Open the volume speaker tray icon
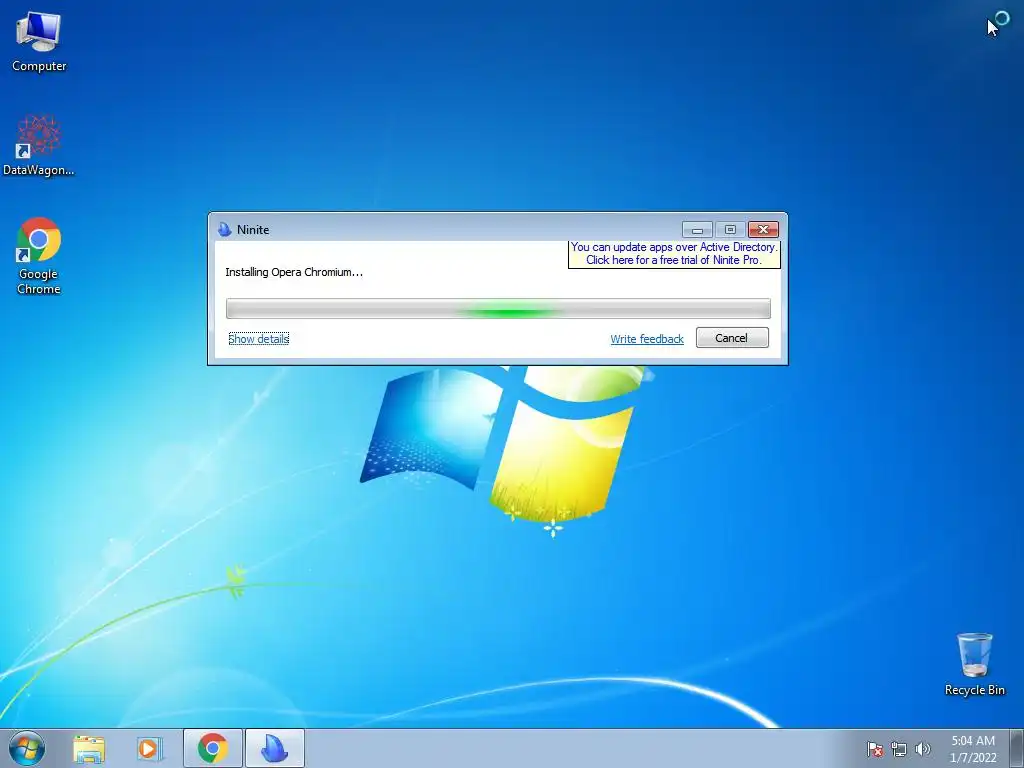Viewport: 1024px width, 768px height. pyautogui.click(x=923, y=749)
